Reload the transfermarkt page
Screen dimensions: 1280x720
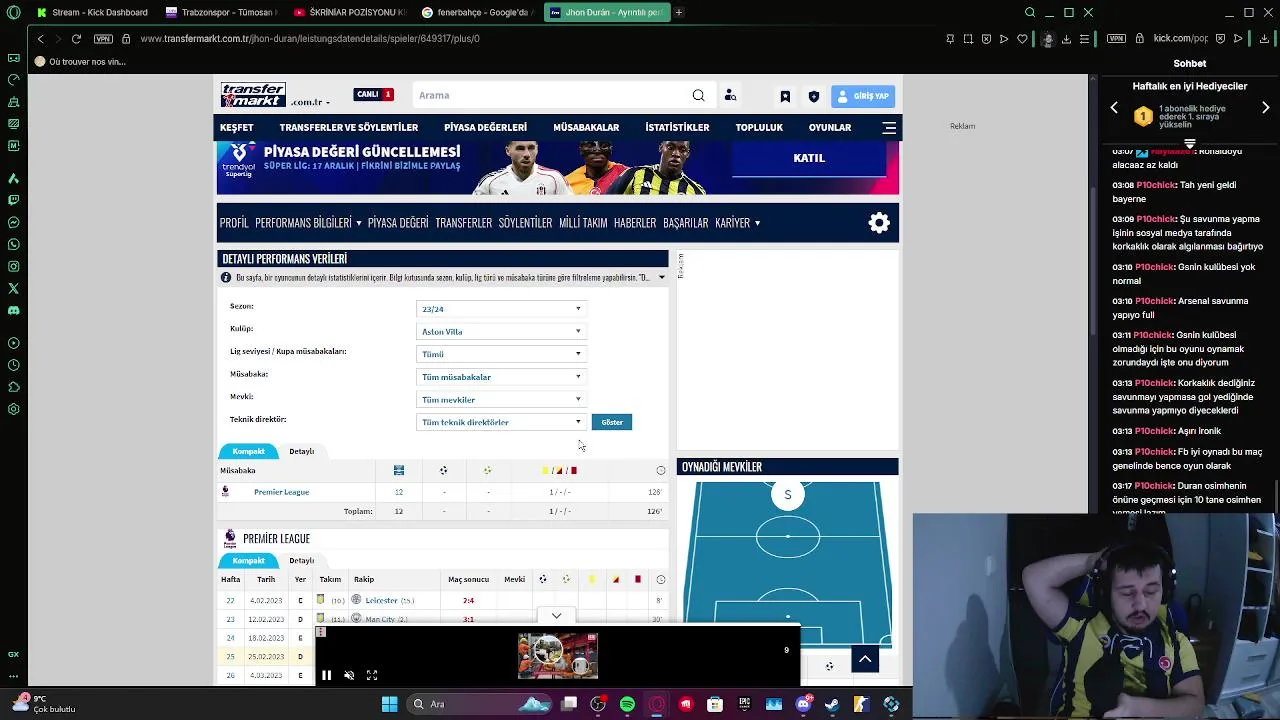76,38
